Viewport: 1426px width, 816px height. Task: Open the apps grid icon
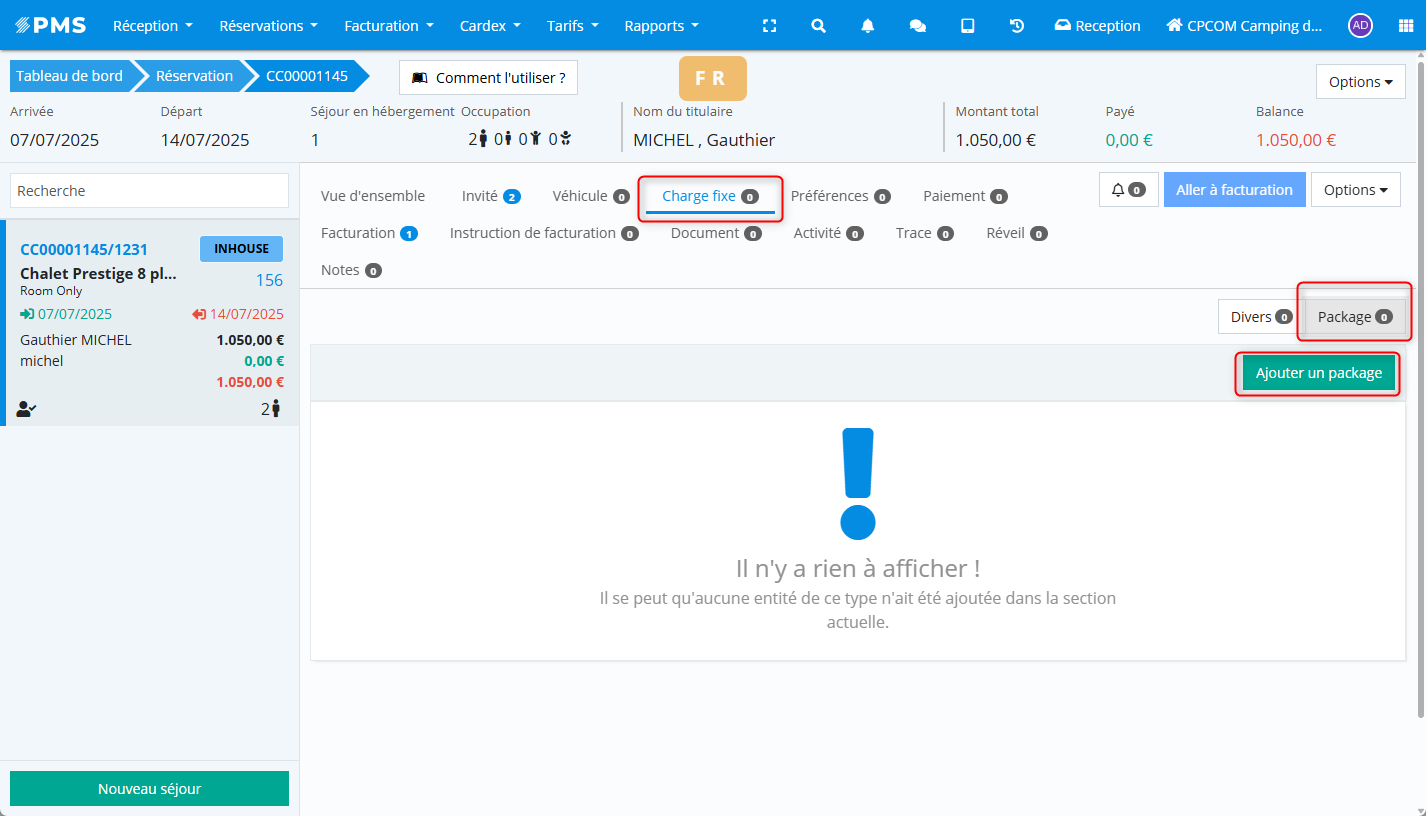[1405, 26]
